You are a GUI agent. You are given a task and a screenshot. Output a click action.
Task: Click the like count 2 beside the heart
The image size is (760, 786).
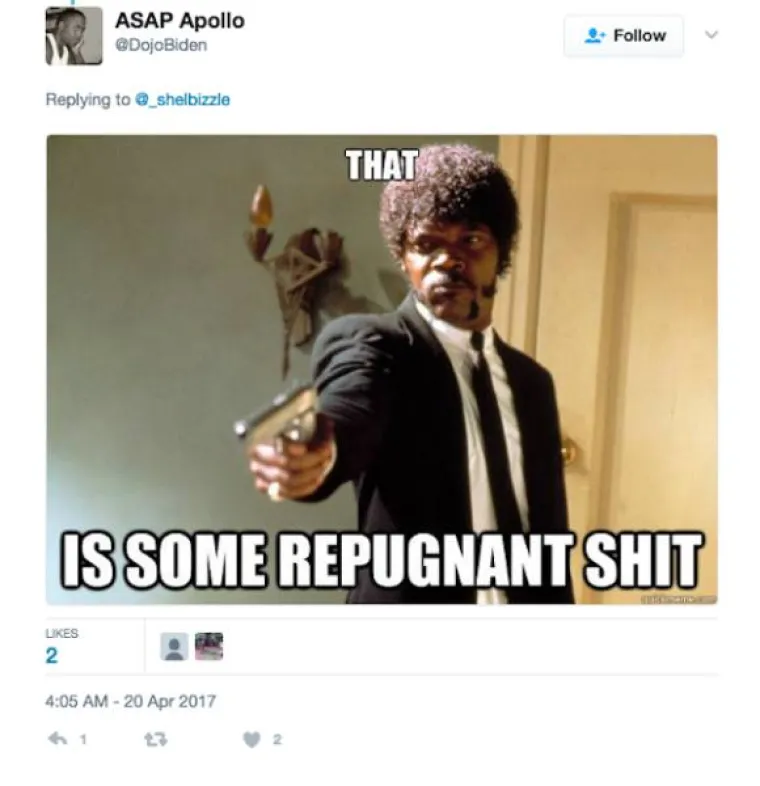277,739
